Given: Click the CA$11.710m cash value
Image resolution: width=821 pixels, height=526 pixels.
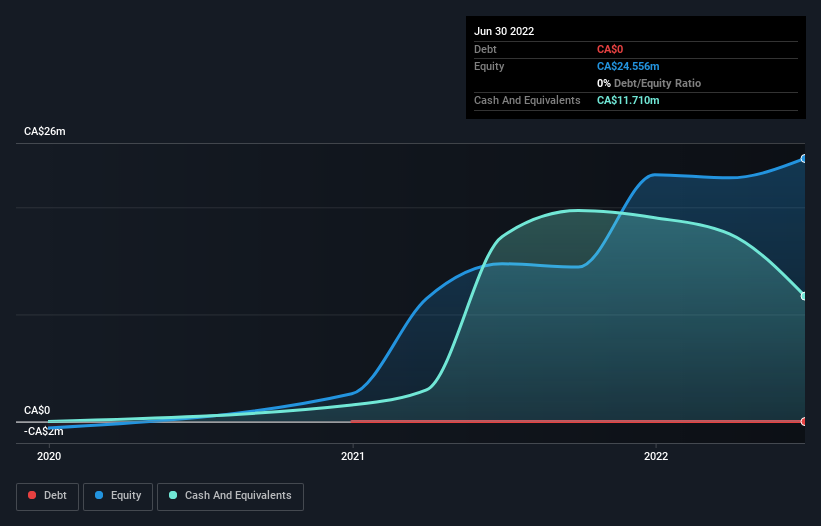Looking at the screenshot, I should [628, 100].
